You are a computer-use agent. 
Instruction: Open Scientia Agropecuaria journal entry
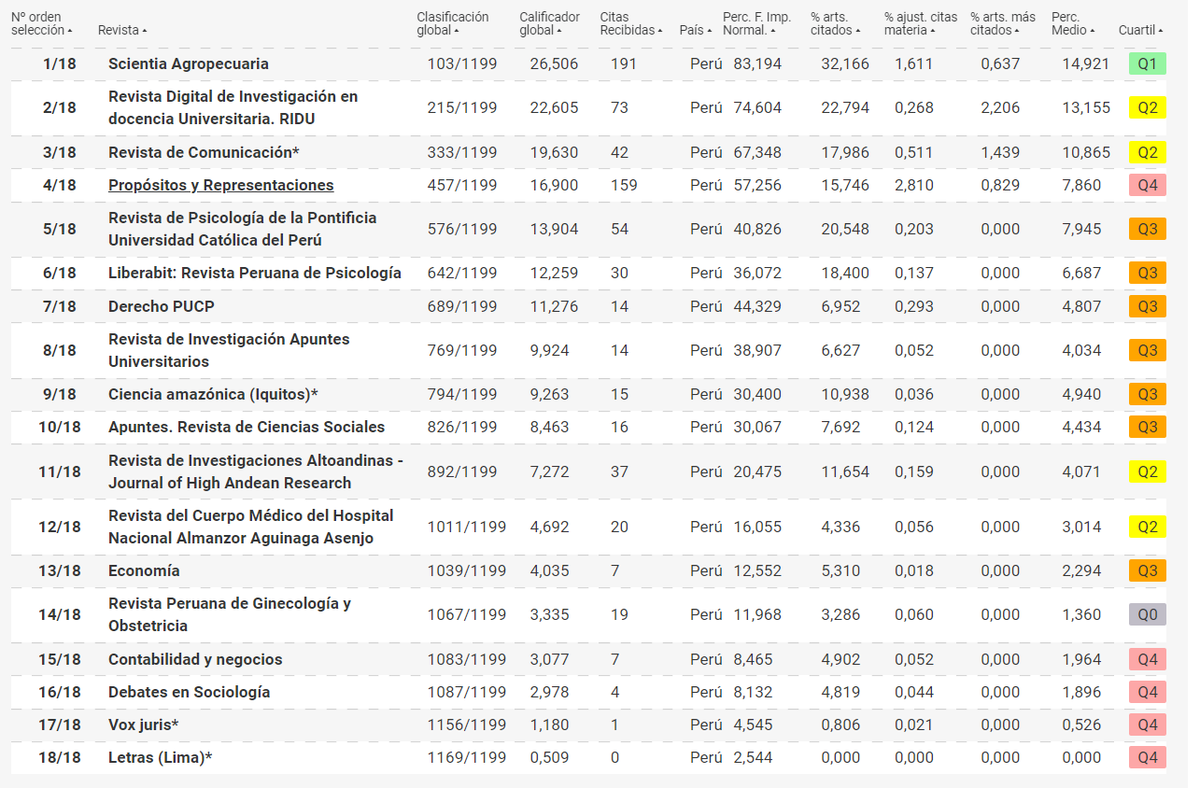coord(188,63)
